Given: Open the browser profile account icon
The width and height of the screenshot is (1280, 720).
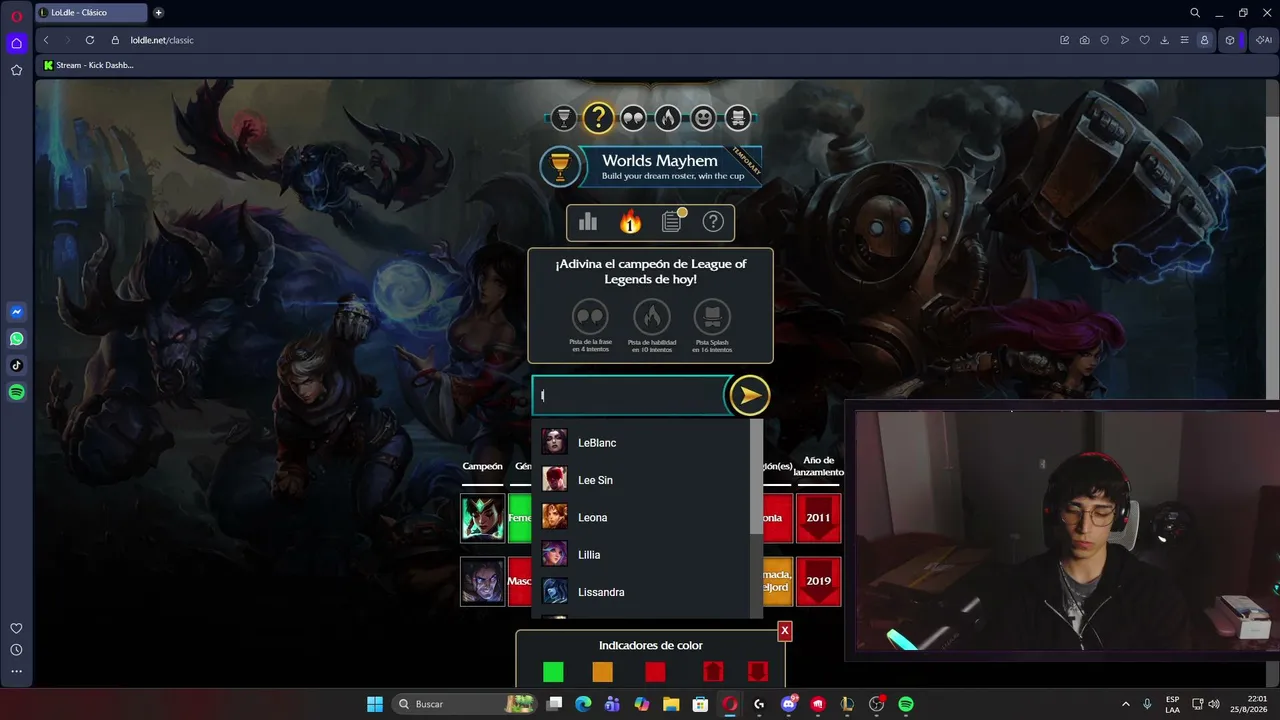Looking at the screenshot, I should click(x=1204, y=40).
